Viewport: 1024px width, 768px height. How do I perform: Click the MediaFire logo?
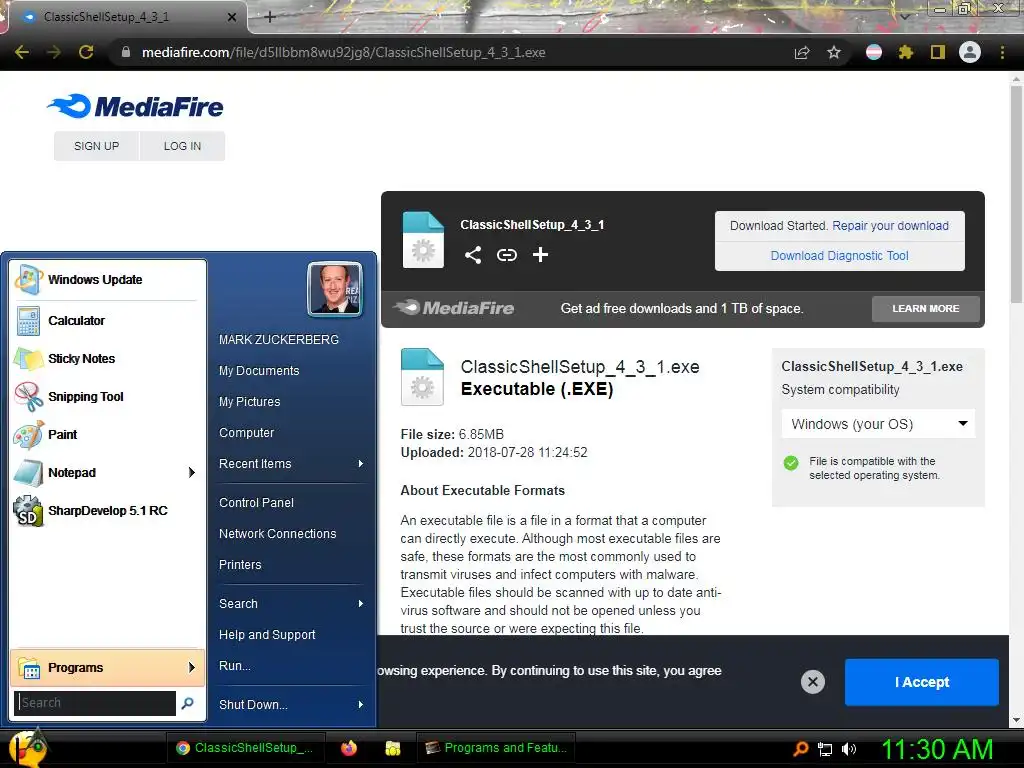[x=136, y=106]
